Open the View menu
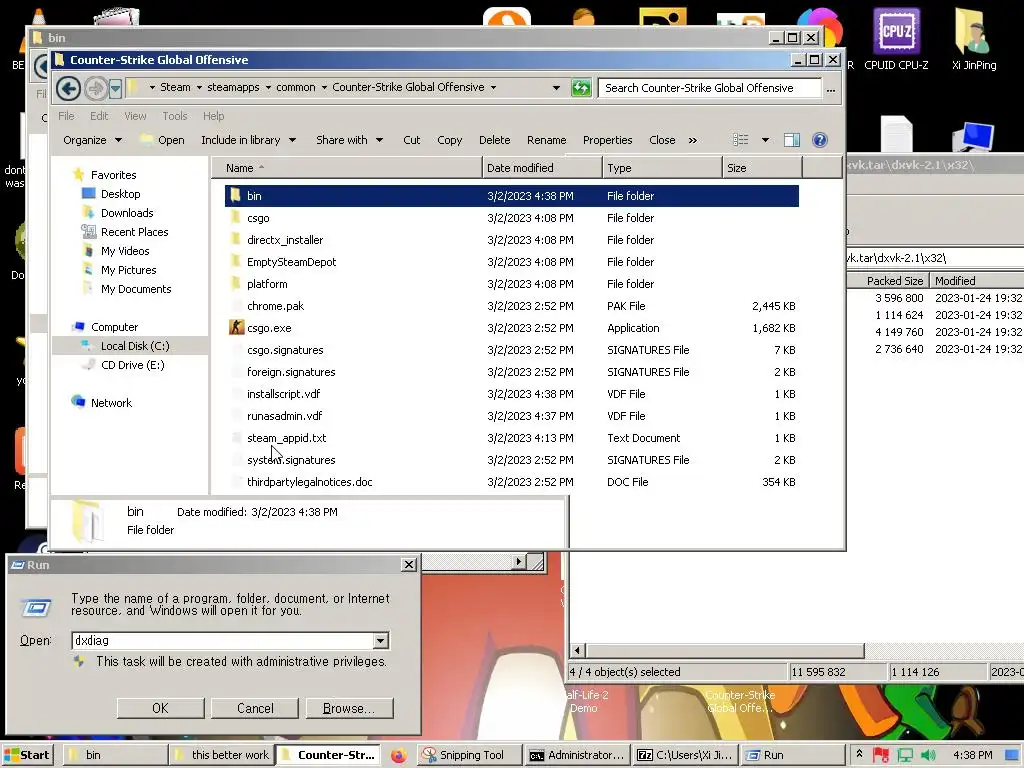This screenshot has height=768, width=1024. point(135,116)
